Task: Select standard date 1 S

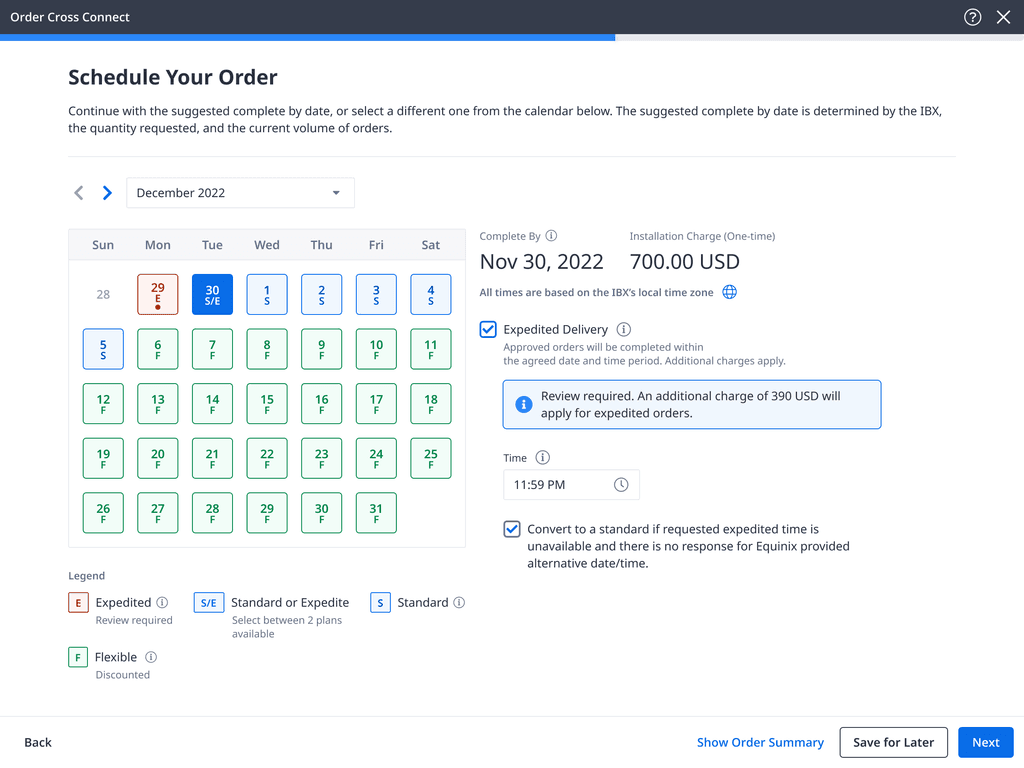Action: (x=266, y=295)
